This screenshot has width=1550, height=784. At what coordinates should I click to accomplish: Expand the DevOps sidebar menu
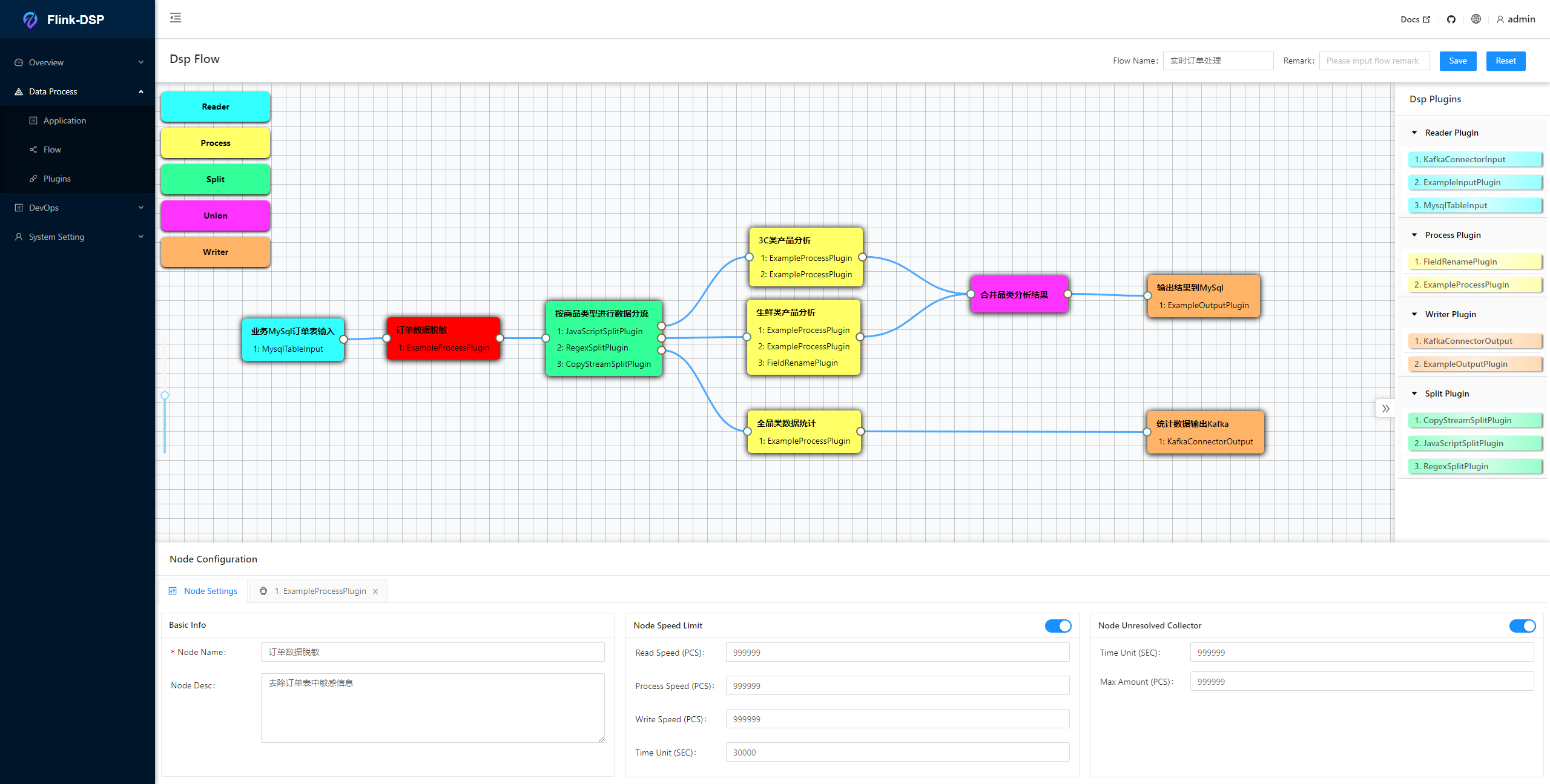[x=77, y=208]
